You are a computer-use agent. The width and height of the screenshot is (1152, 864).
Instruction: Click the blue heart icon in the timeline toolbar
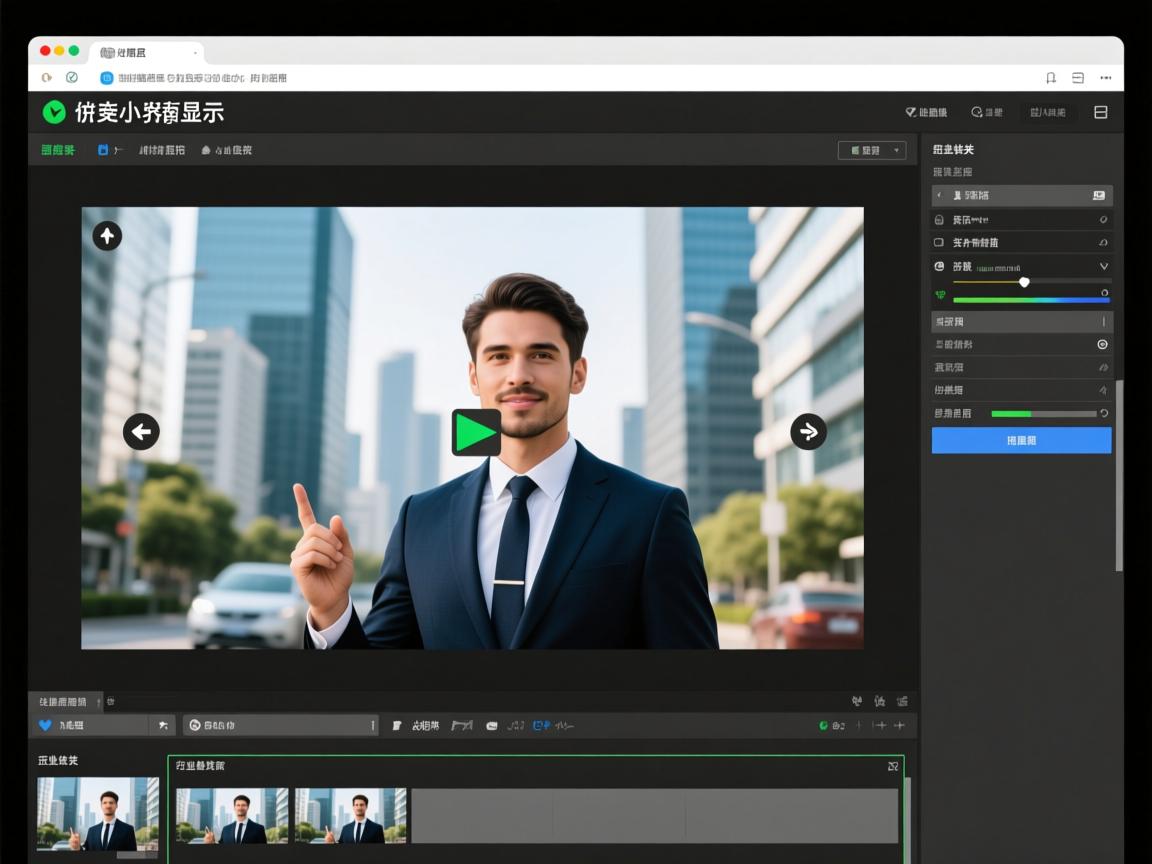point(45,725)
